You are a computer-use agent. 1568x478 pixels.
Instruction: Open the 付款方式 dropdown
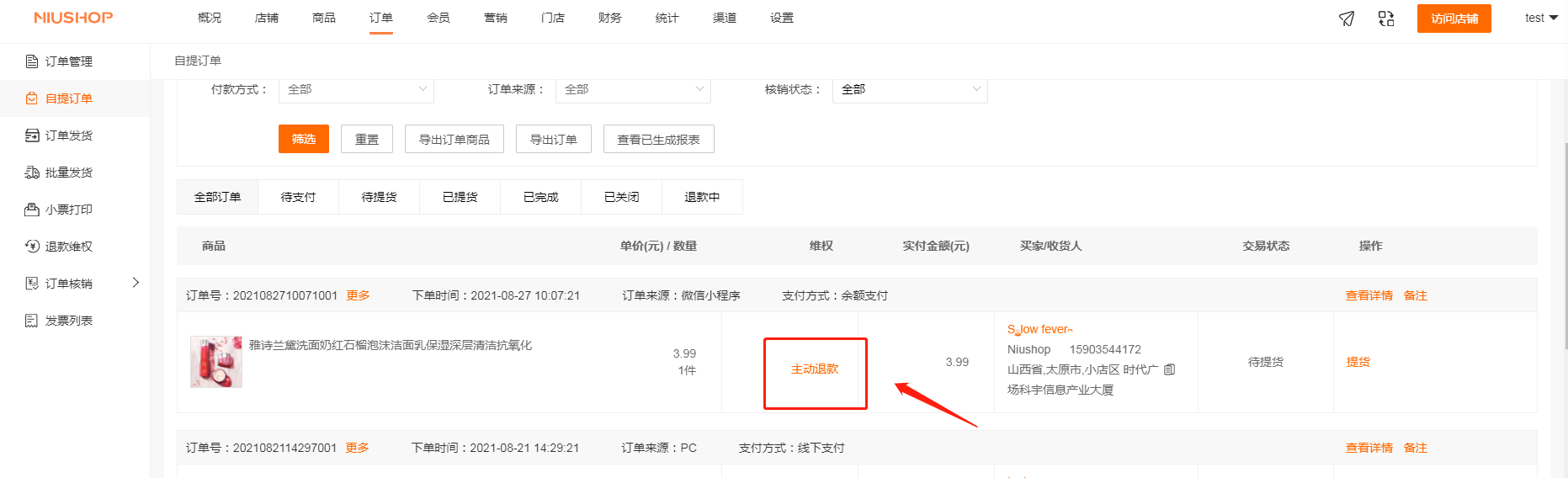click(356, 89)
